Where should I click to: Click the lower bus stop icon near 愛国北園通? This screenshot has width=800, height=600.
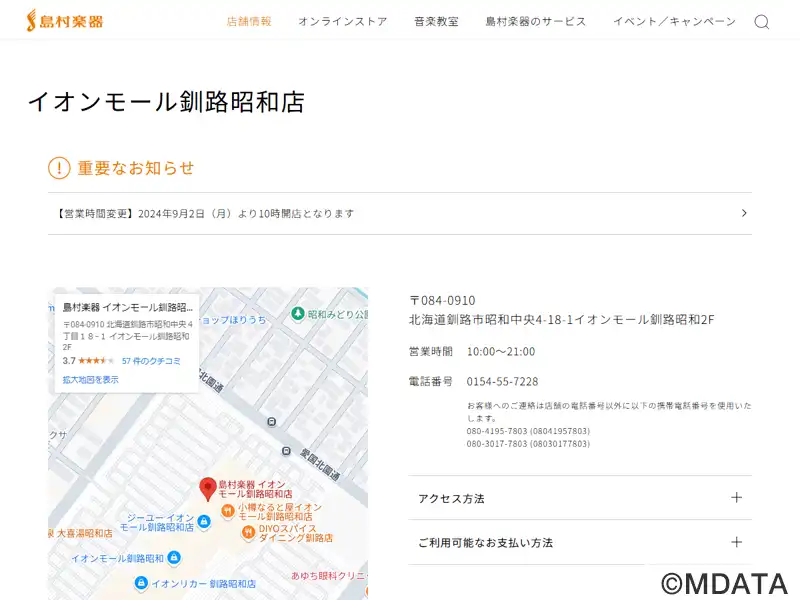[286, 451]
